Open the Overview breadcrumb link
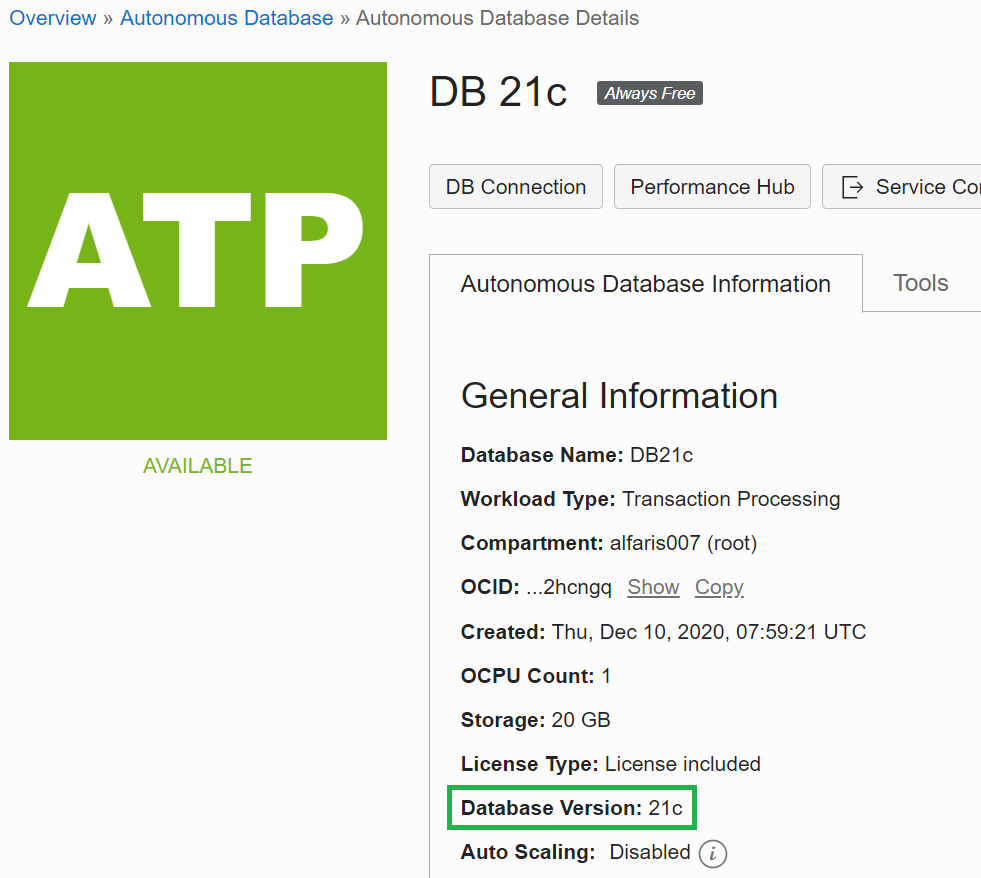The height and width of the screenshot is (878, 981). click(x=53, y=18)
